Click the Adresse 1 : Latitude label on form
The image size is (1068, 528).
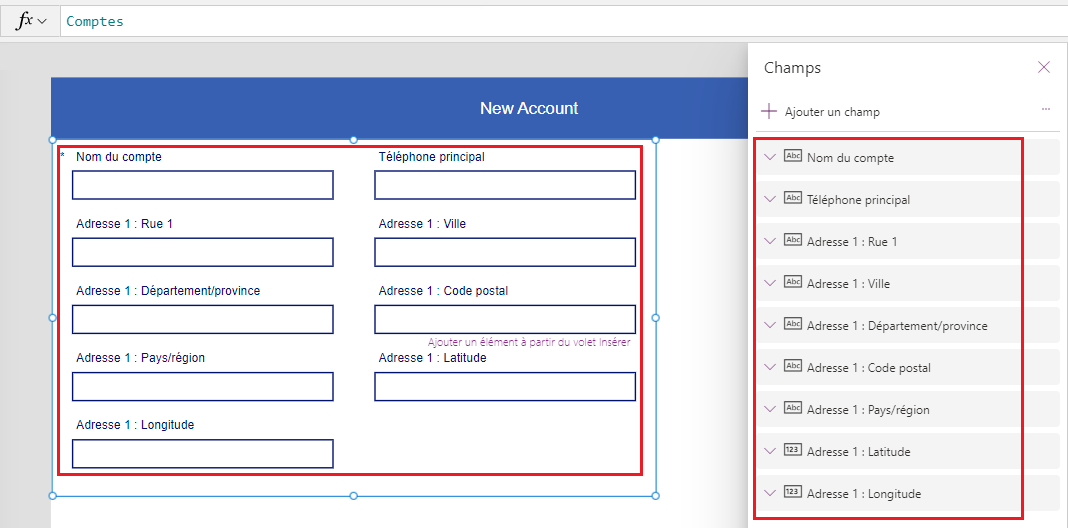[x=433, y=358]
